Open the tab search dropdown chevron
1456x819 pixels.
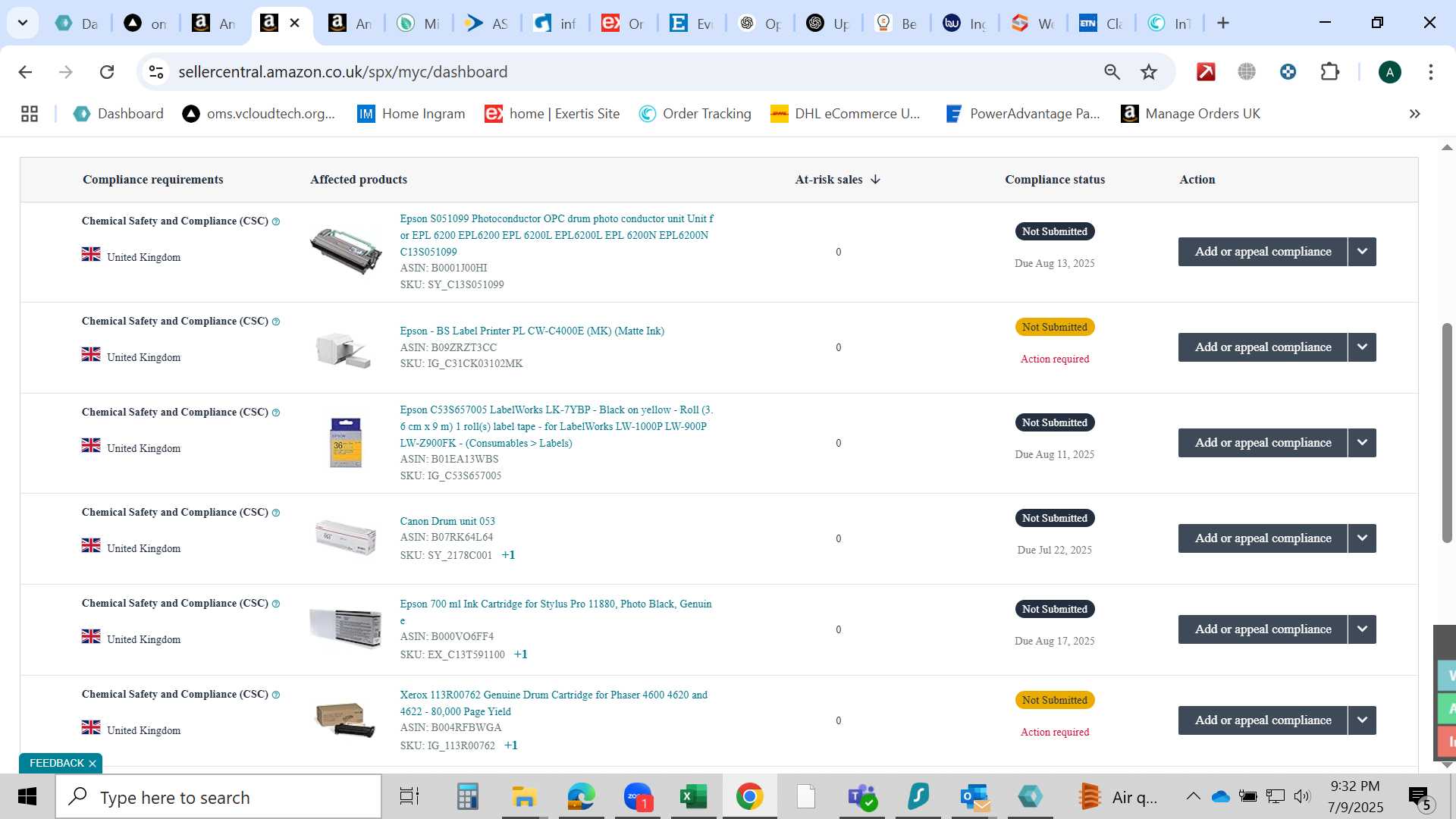(23, 23)
